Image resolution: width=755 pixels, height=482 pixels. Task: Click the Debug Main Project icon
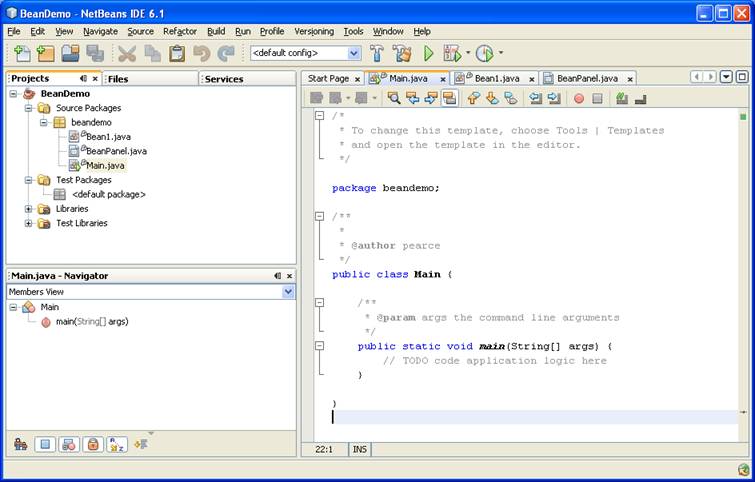click(x=452, y=53)
